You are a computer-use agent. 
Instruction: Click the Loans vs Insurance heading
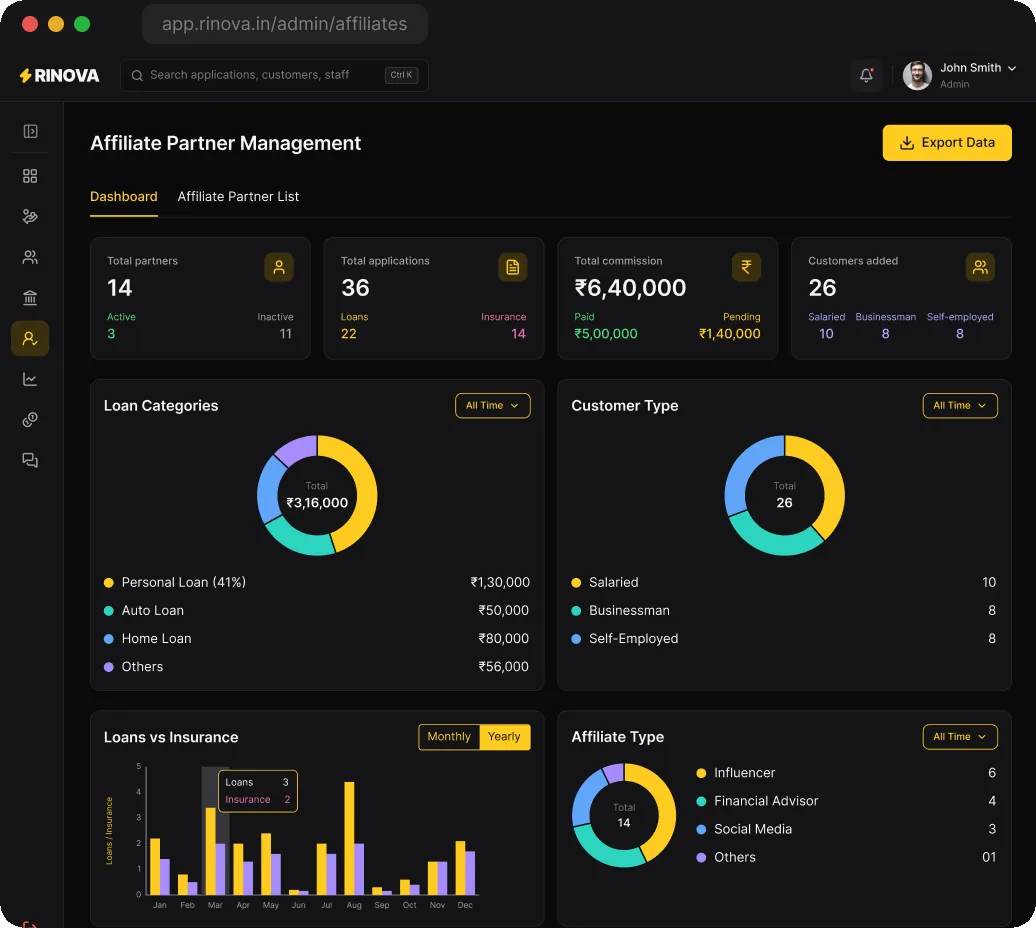[171, 737]
